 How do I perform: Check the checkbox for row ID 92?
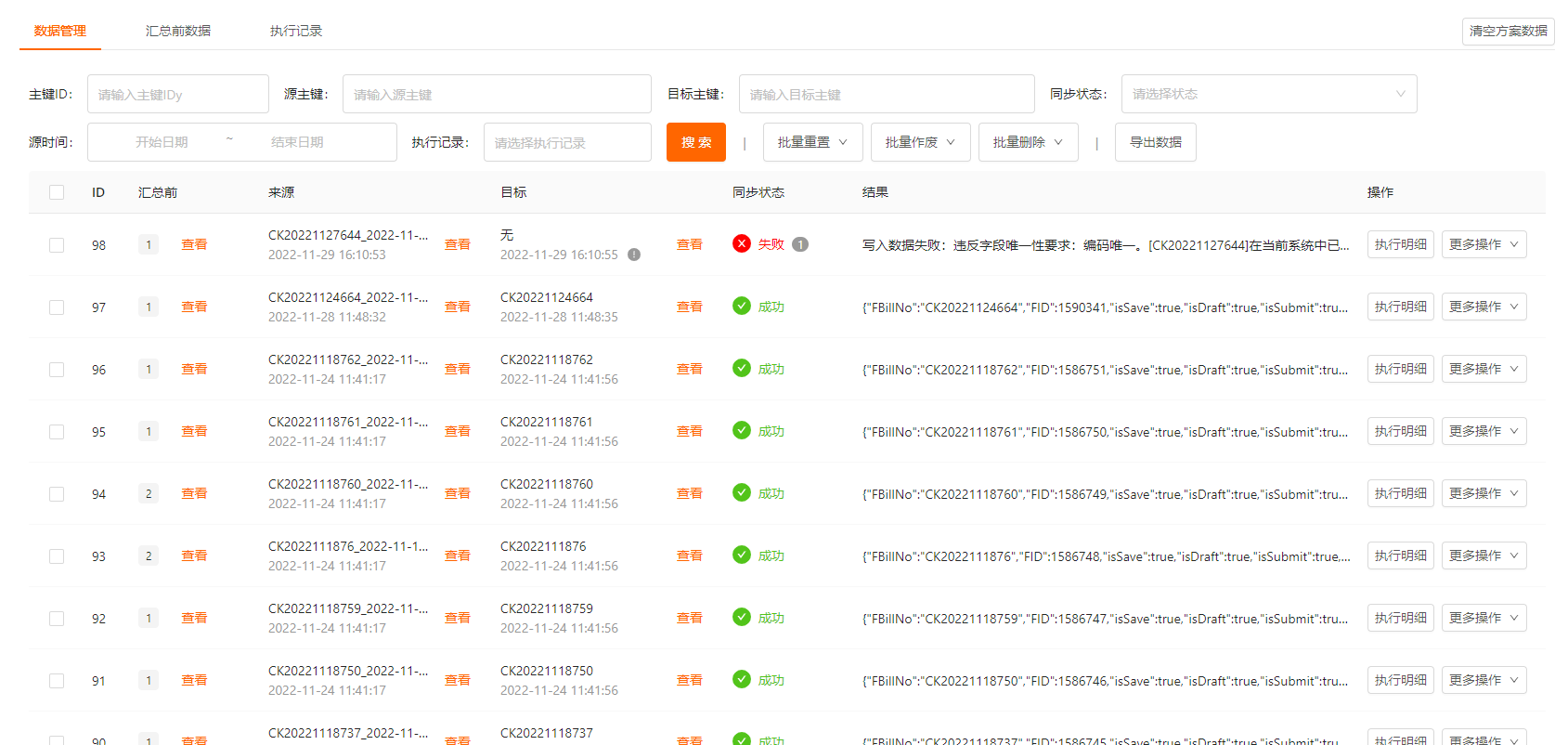tap(57, 619)
